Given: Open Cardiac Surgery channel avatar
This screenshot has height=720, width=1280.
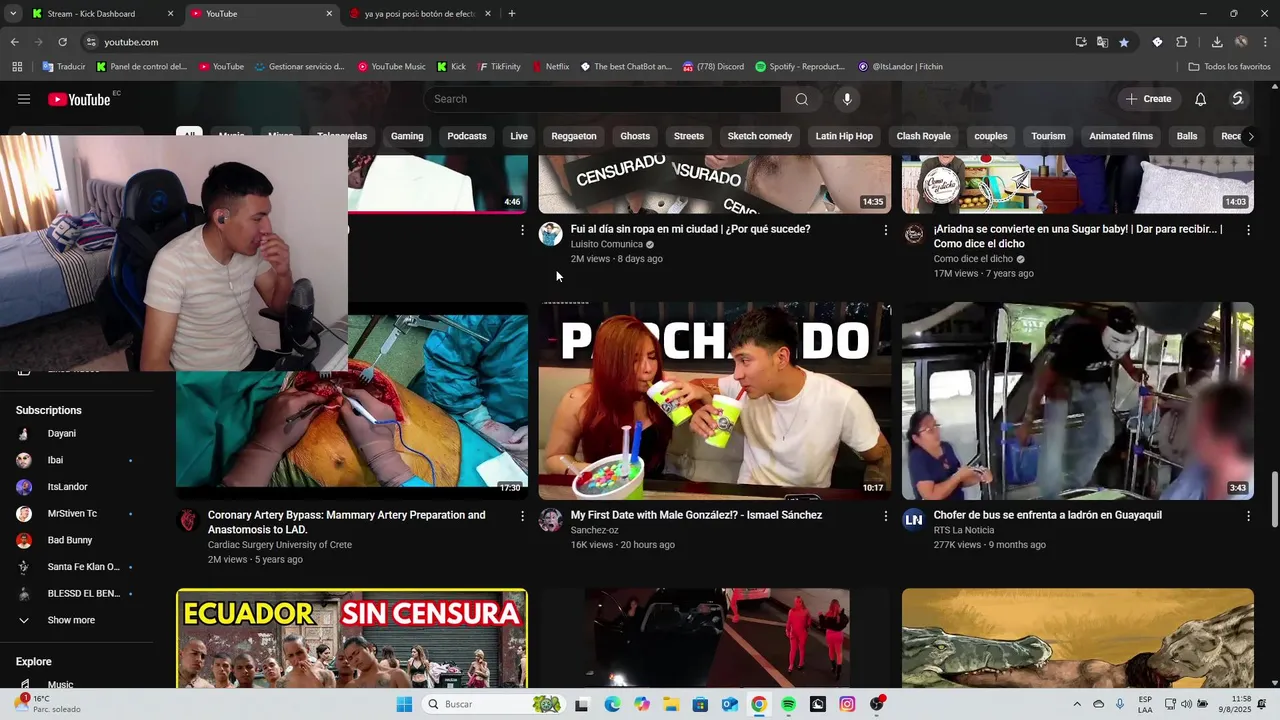Looking at the screenshot, I should click(188, 520).
